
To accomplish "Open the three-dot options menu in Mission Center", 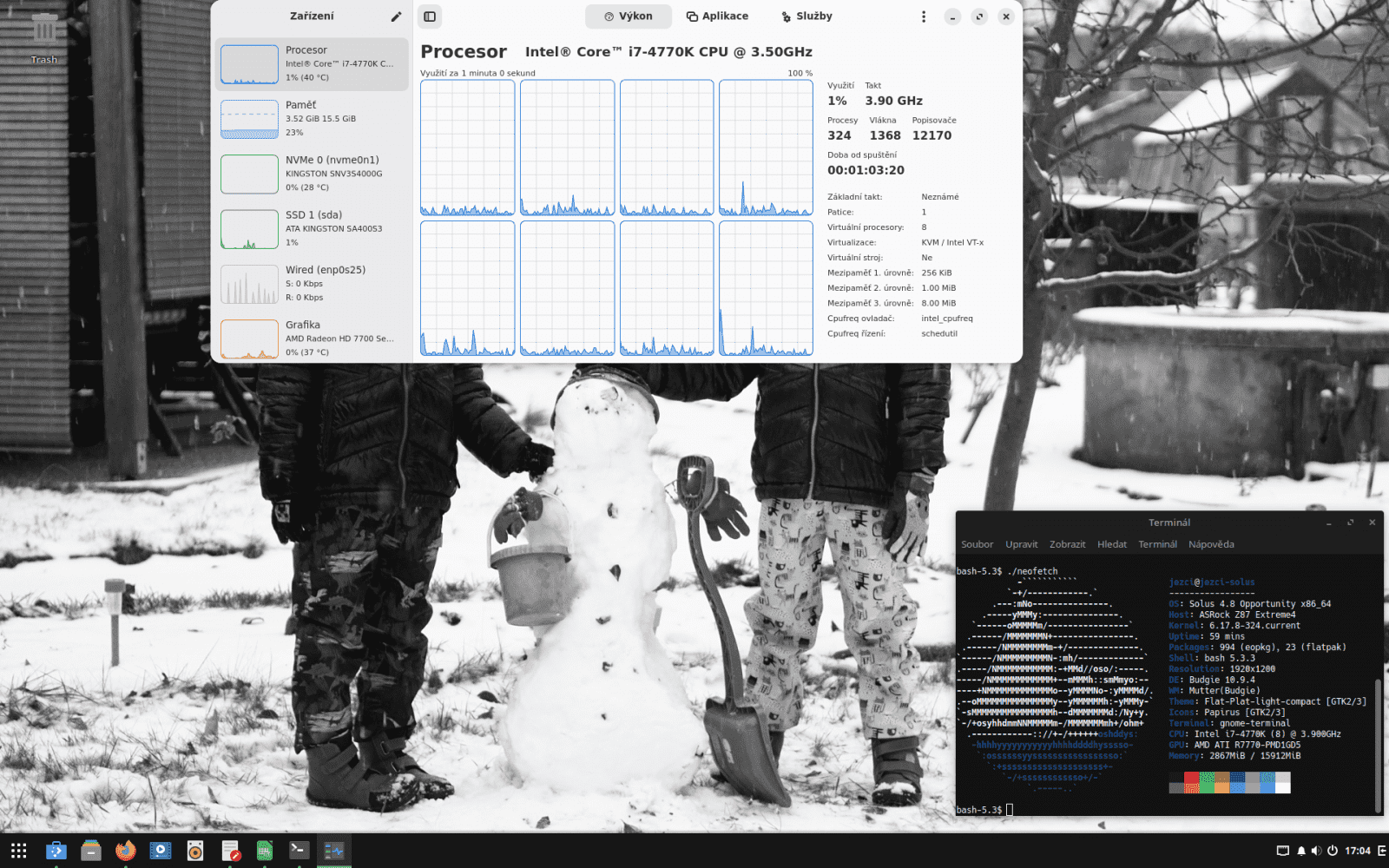I will pos(923,16).
